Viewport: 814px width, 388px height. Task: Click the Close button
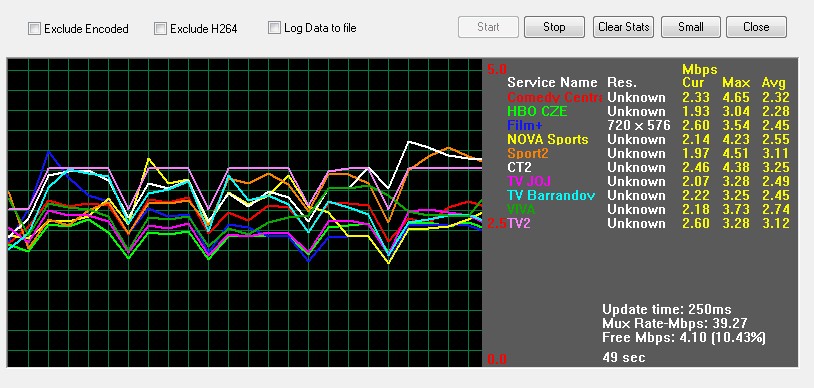(x=756, y=27)
